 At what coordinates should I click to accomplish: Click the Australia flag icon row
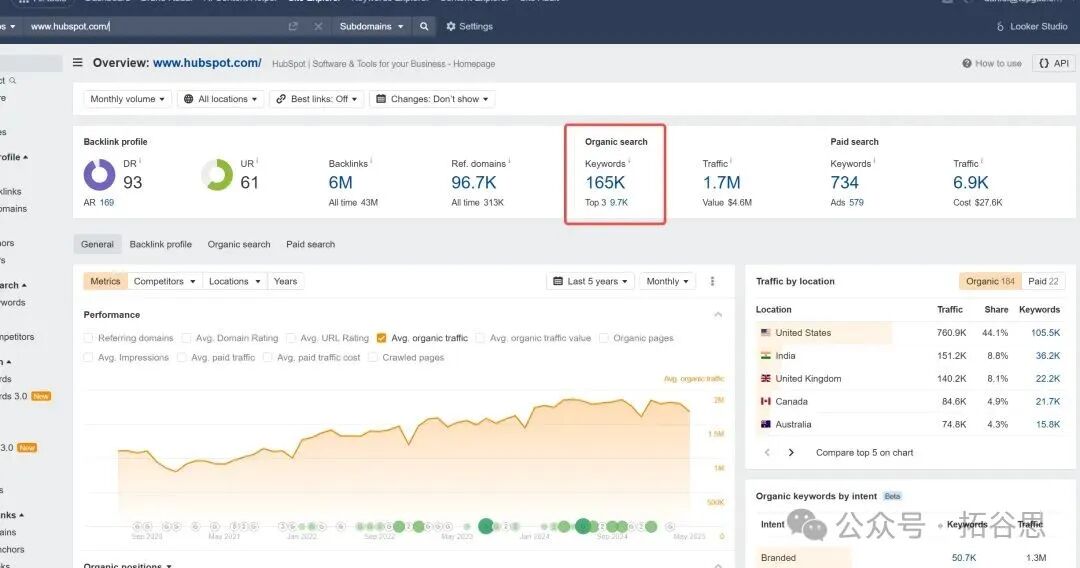point(765,424)
